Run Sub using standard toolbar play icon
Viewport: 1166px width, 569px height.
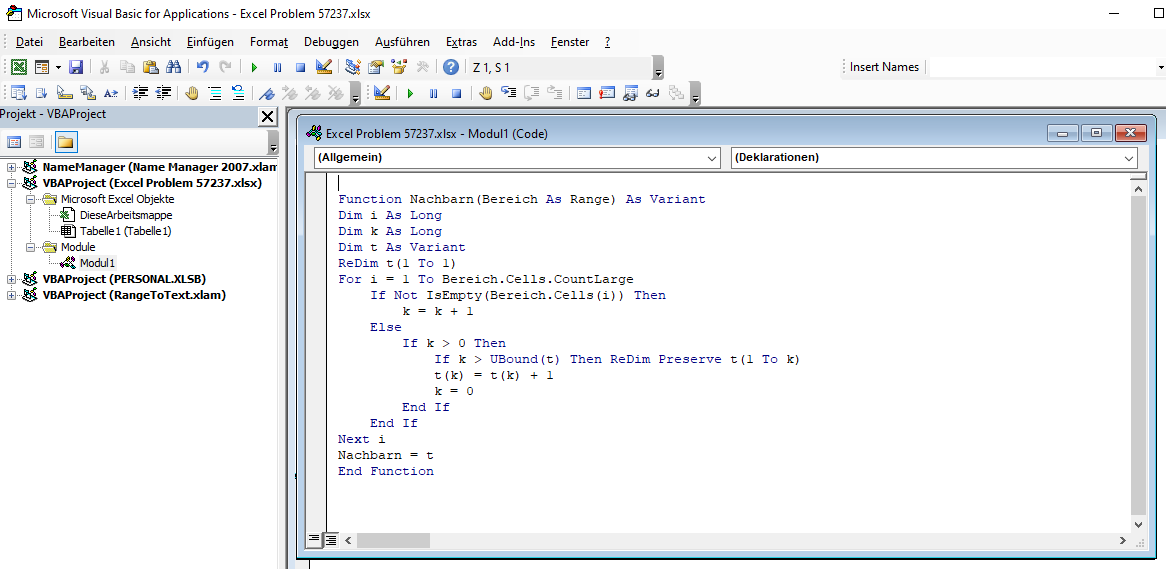(x=254, y=68)
